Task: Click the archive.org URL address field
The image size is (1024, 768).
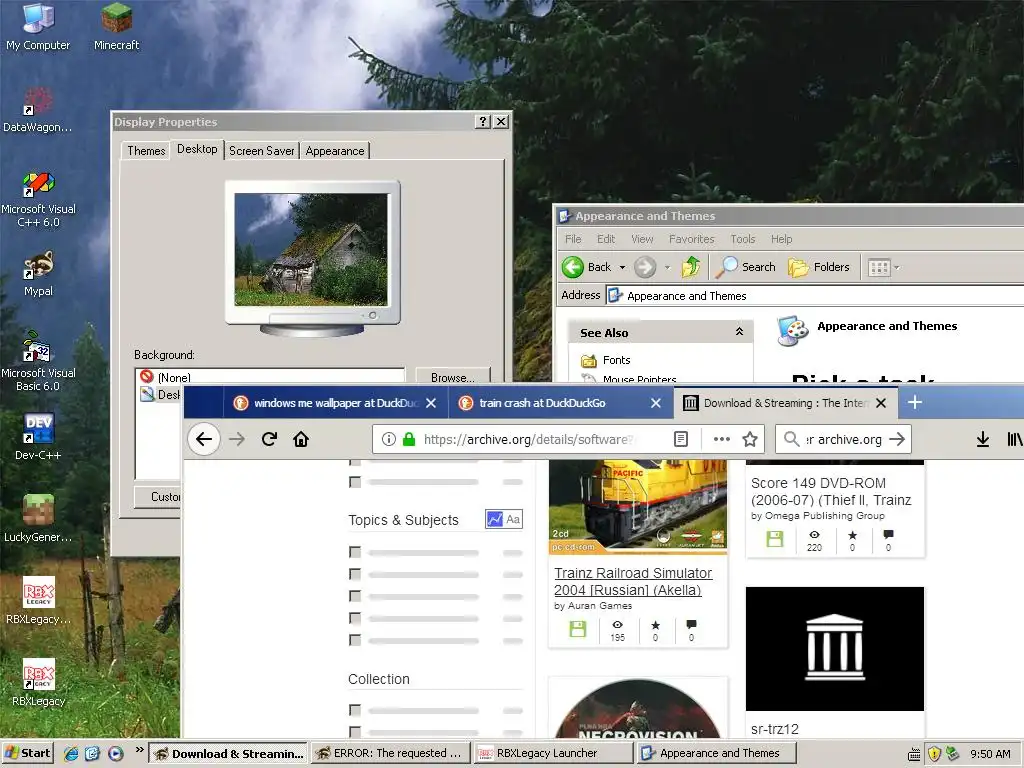Action: click(528, 440)
